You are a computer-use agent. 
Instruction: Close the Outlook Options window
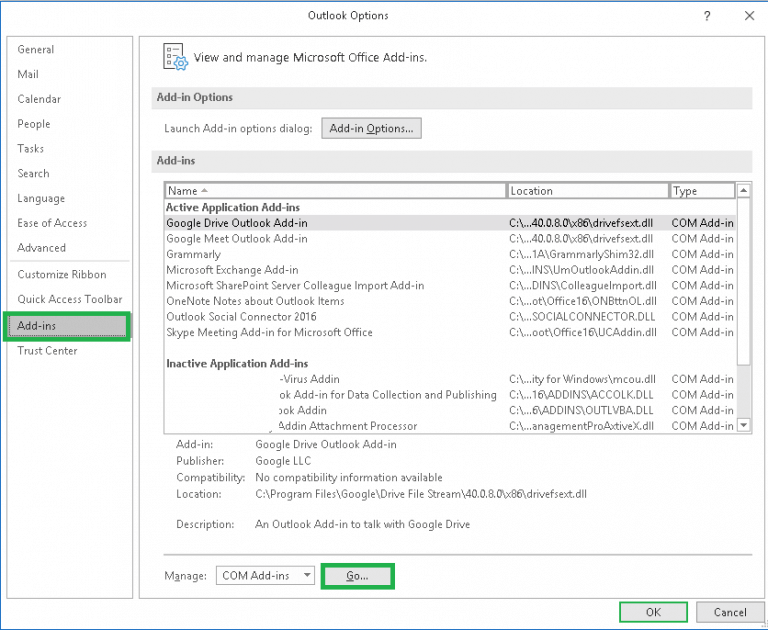(x=749, y=16)
